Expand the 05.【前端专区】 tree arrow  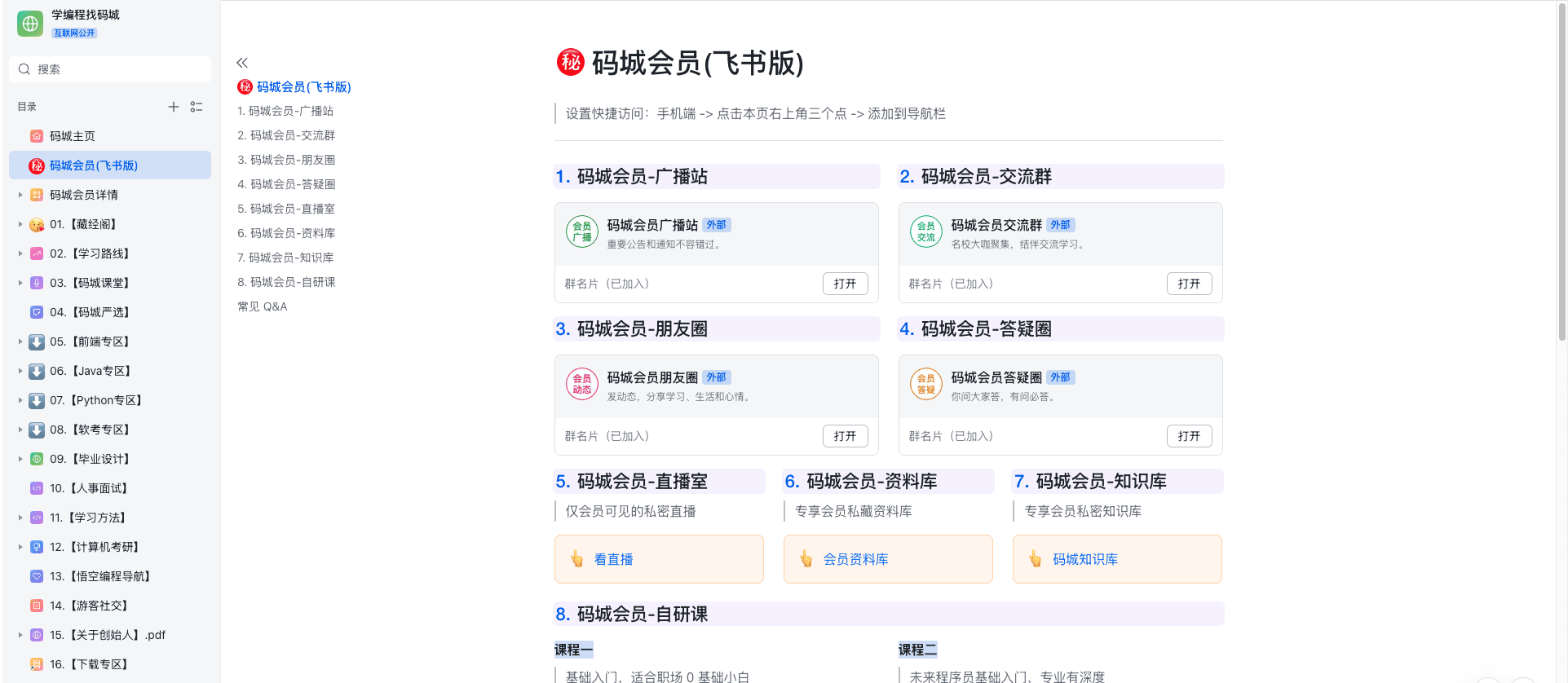(x=20, y=341)
